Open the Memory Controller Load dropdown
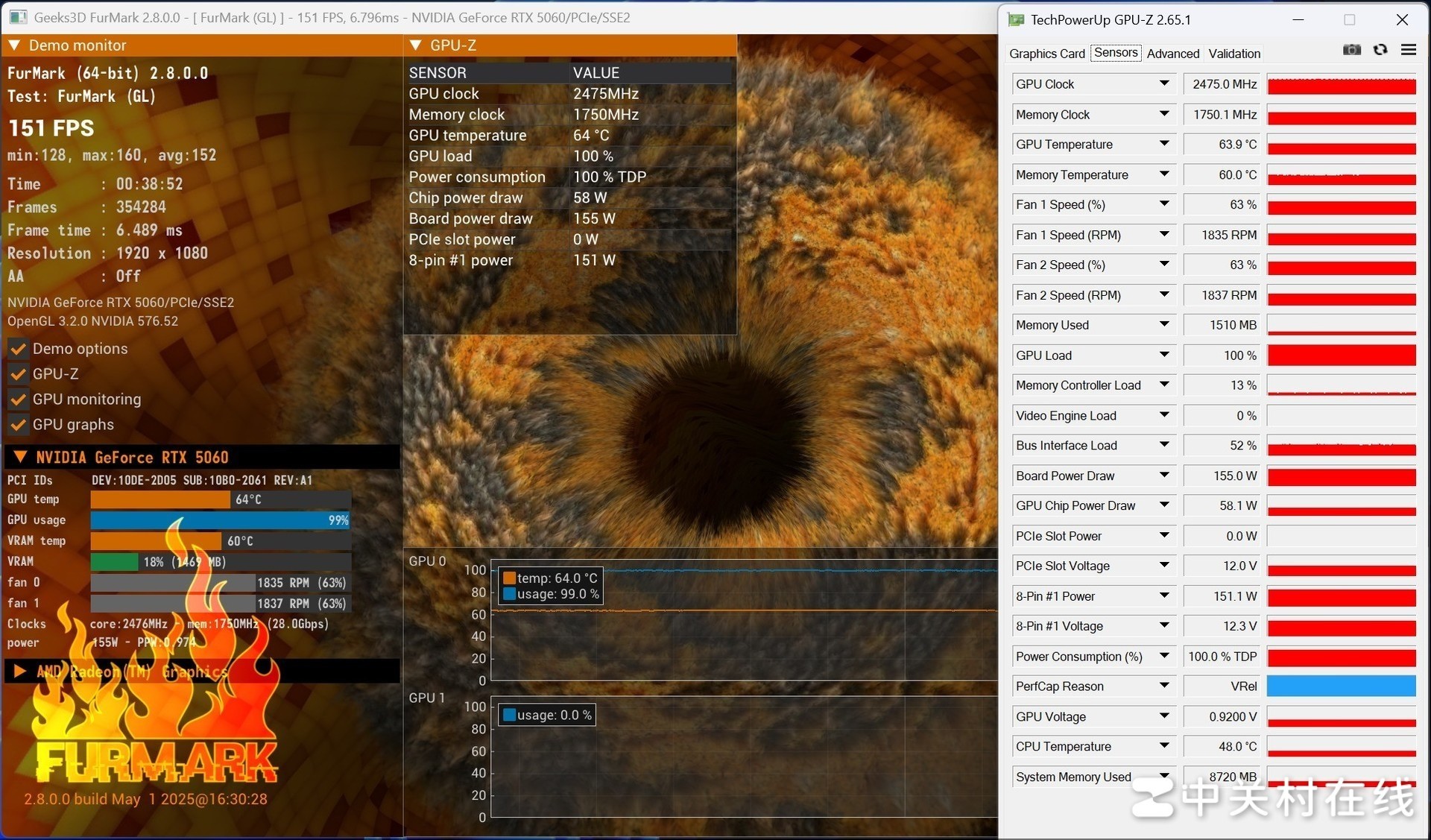This screenshot has height=840, width=1431. (1163, 385)
